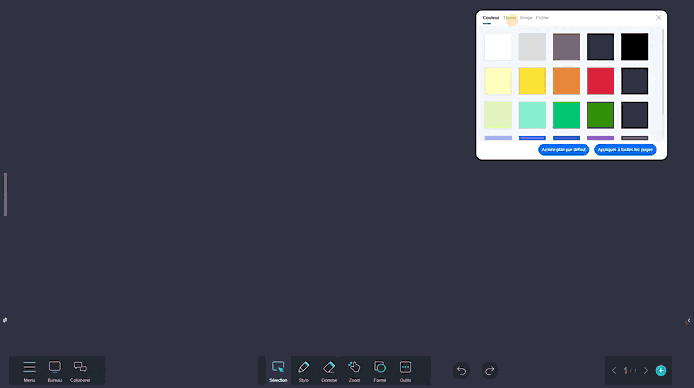This screenshot has width=694, height=388.
Task: Activate the Sélection tool
Action: coord(278,371)
